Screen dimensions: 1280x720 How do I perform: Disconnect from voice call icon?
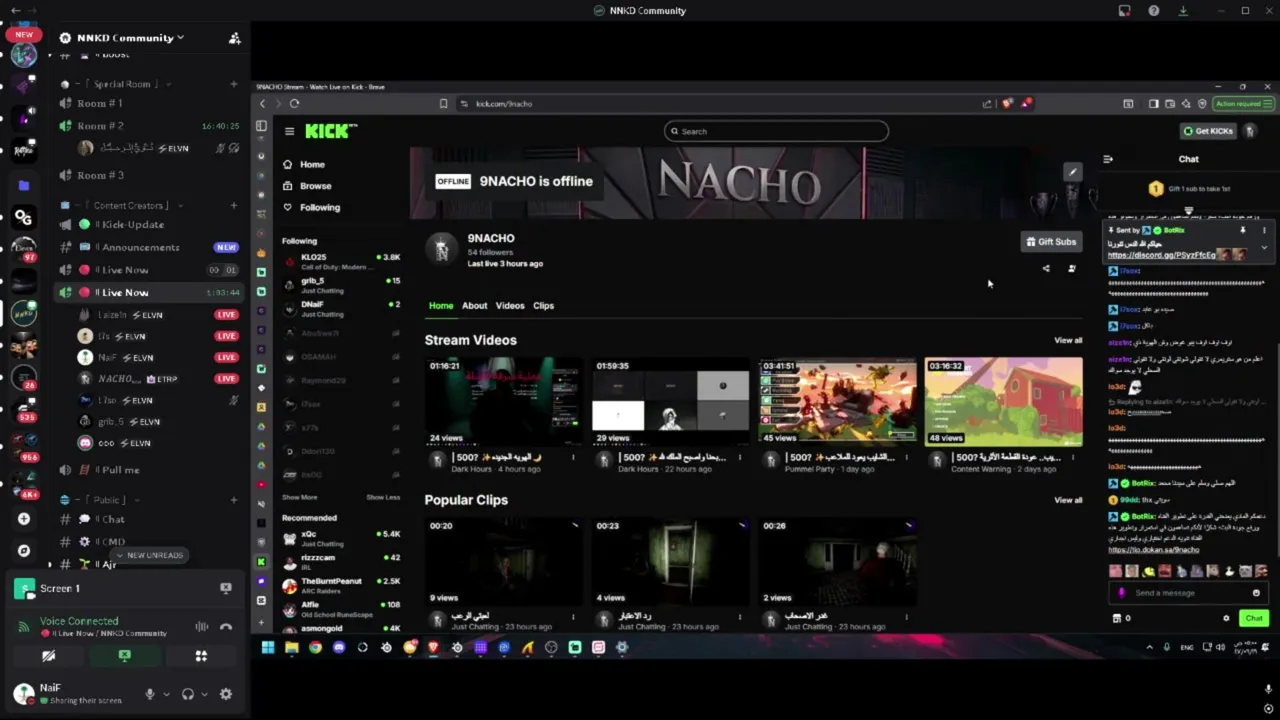coord(226,627)
